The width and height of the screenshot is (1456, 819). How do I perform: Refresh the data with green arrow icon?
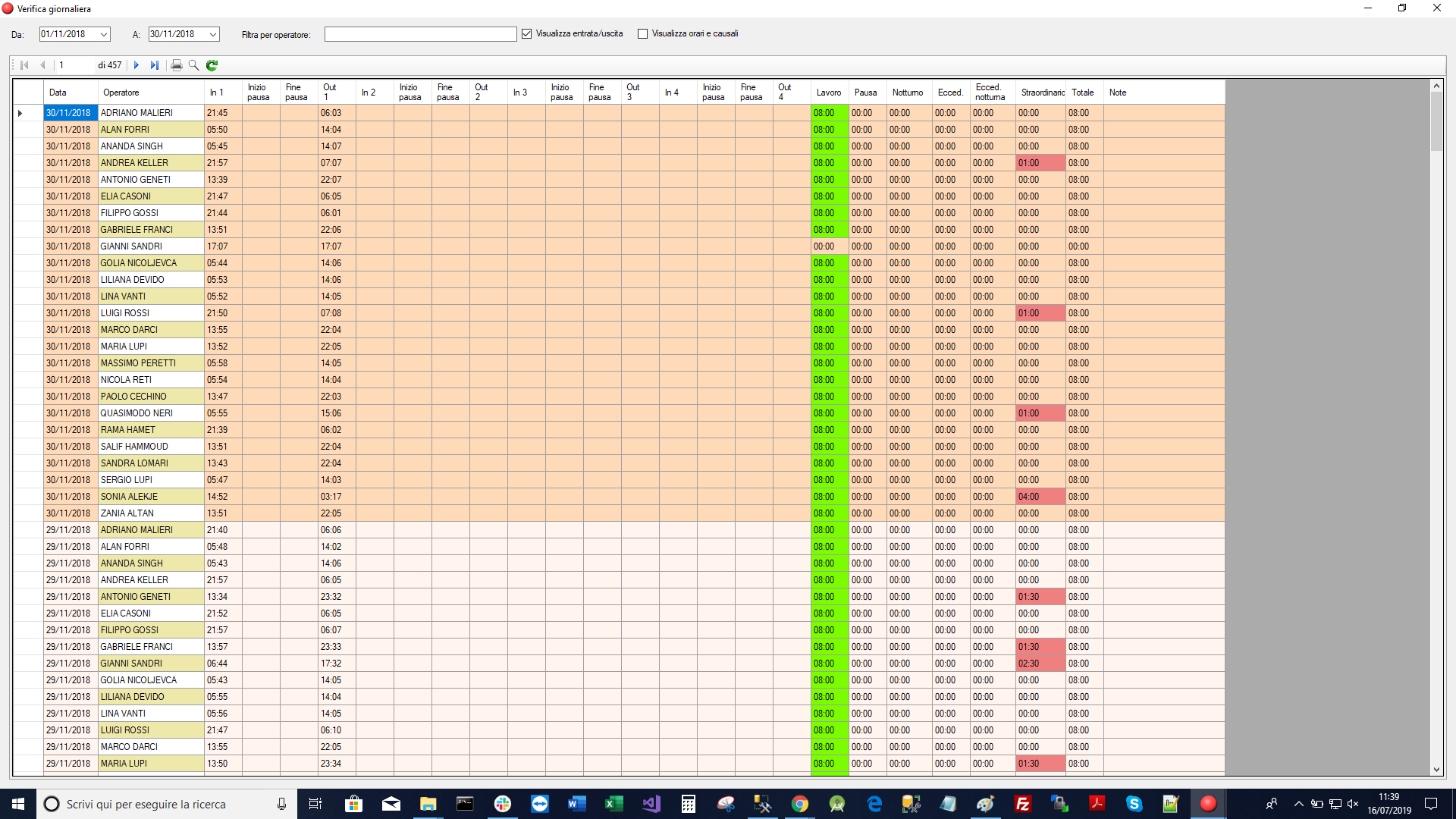[212, 65]
